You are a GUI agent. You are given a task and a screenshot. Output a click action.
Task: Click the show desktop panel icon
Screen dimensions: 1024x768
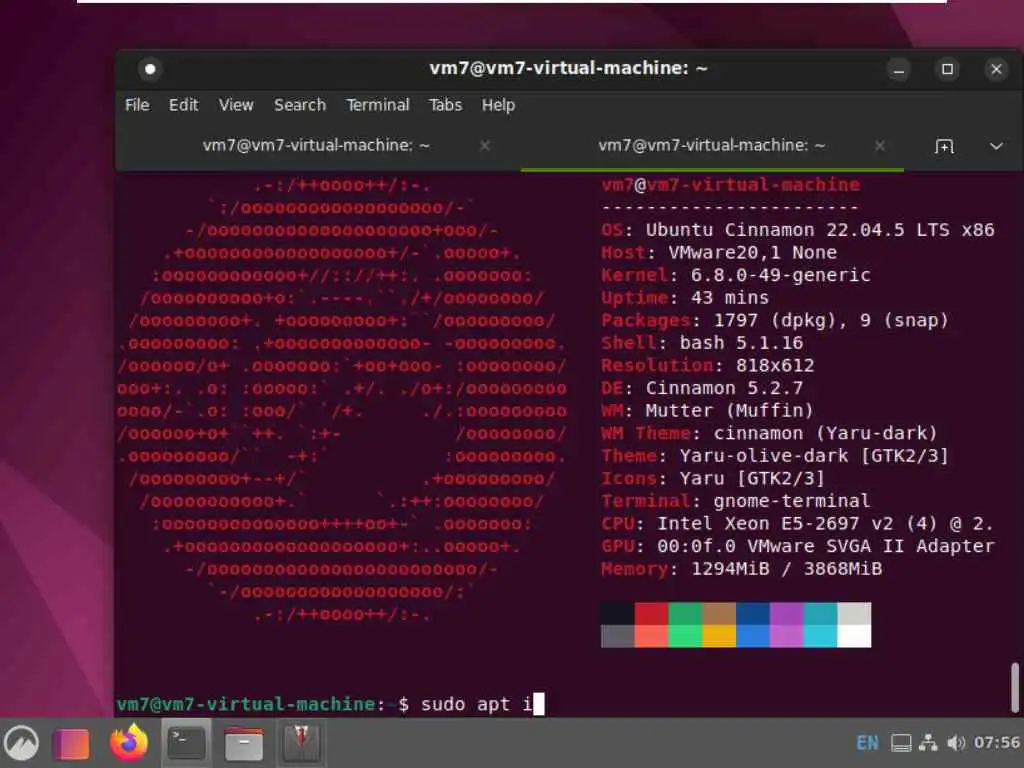click(71, 744)
